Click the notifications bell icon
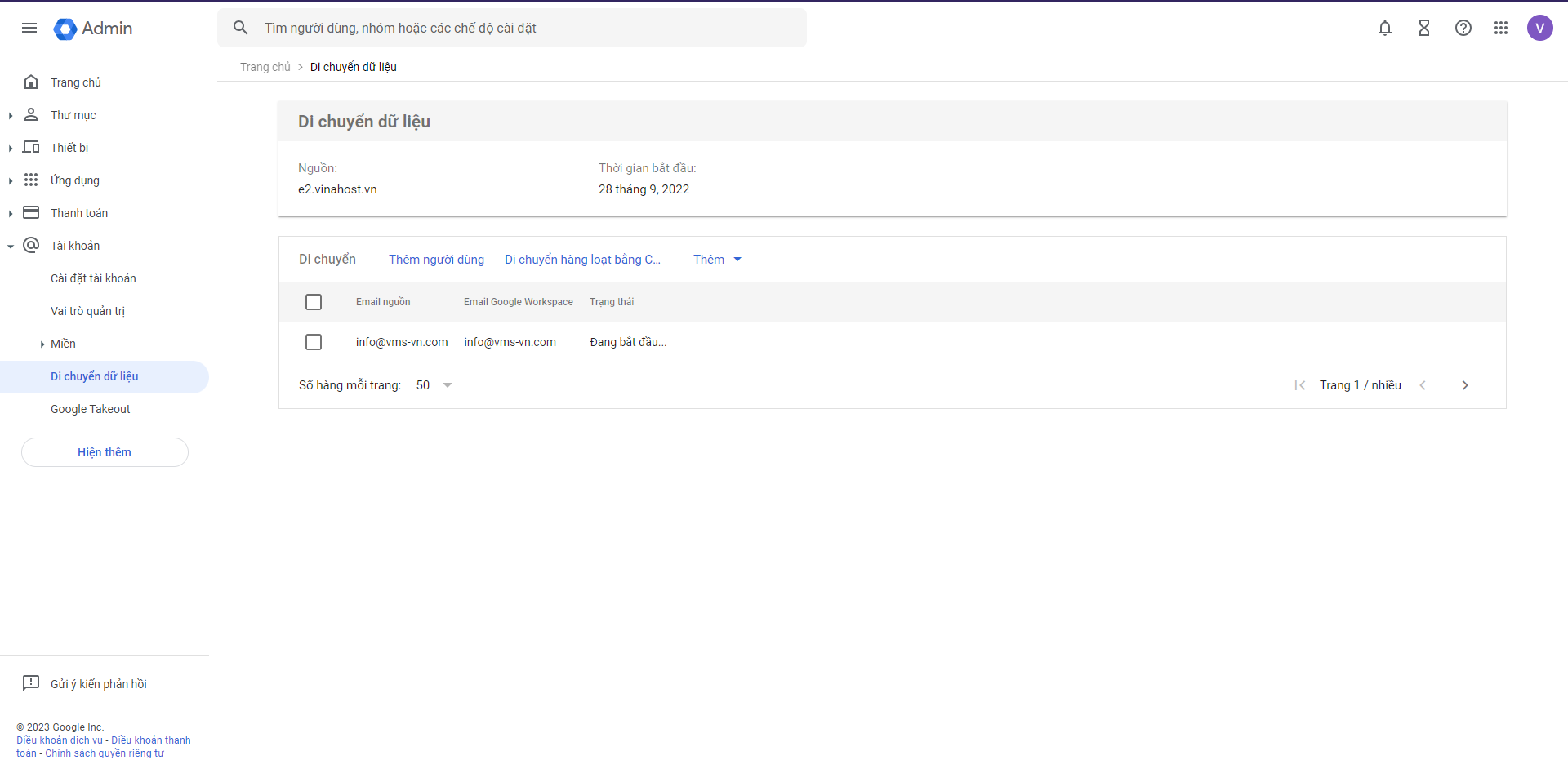 (1385, 28)
